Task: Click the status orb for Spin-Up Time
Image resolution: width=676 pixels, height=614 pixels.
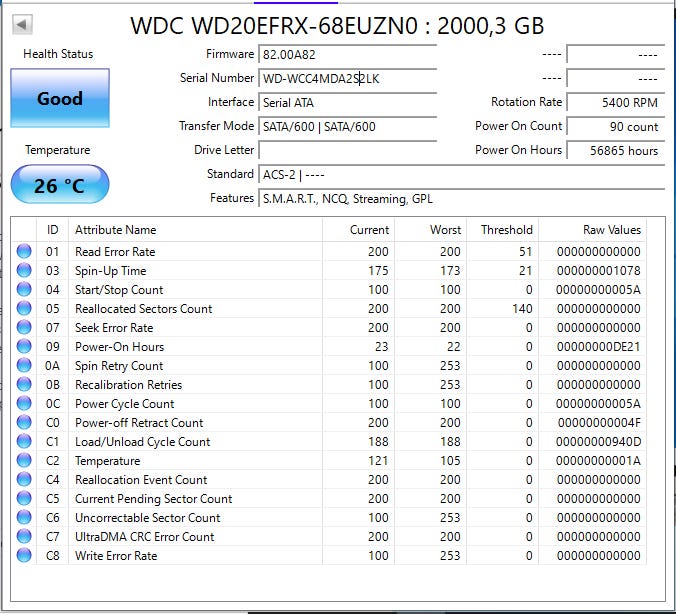Action: 24,270
